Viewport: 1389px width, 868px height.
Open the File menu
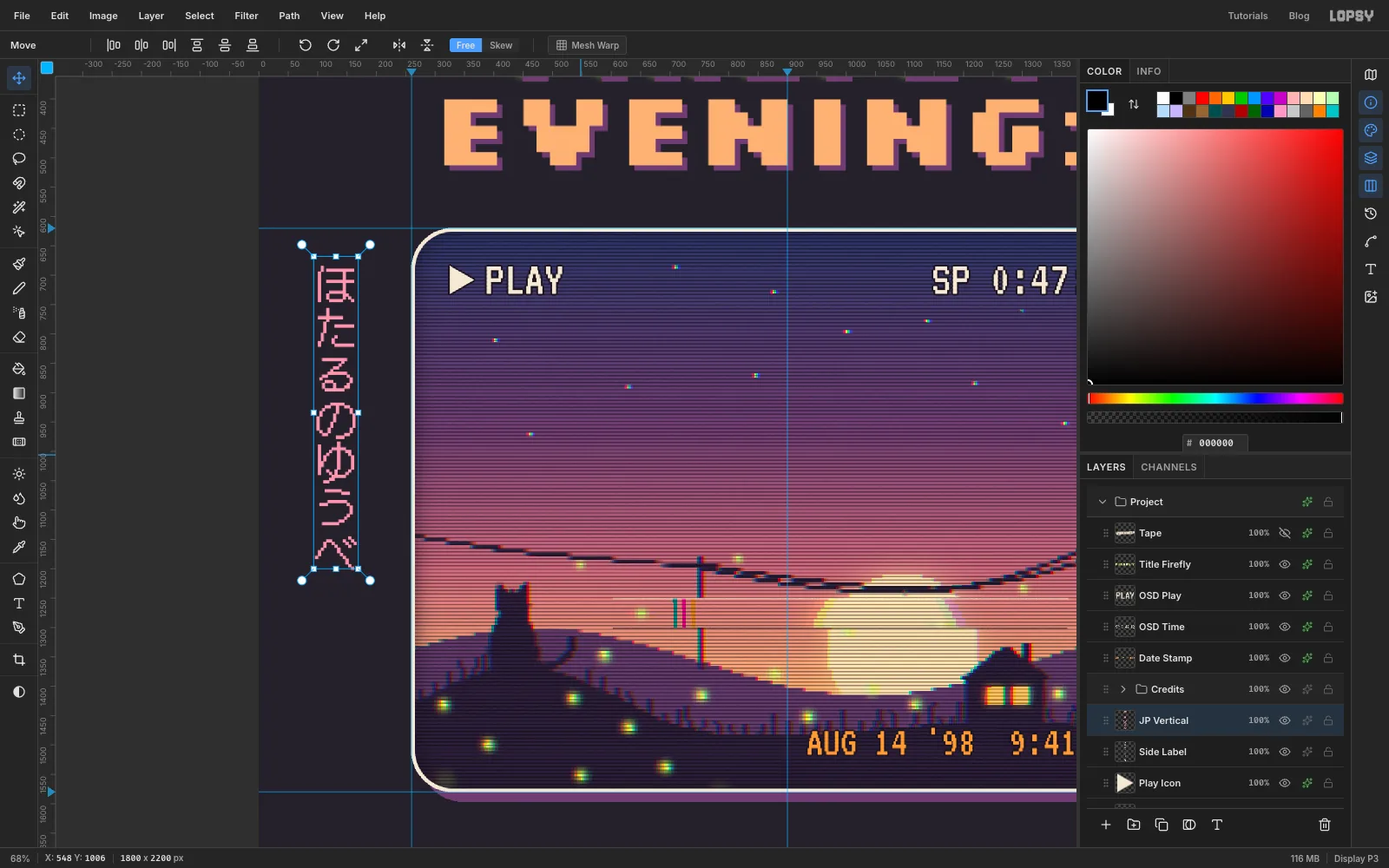point(22,16)
